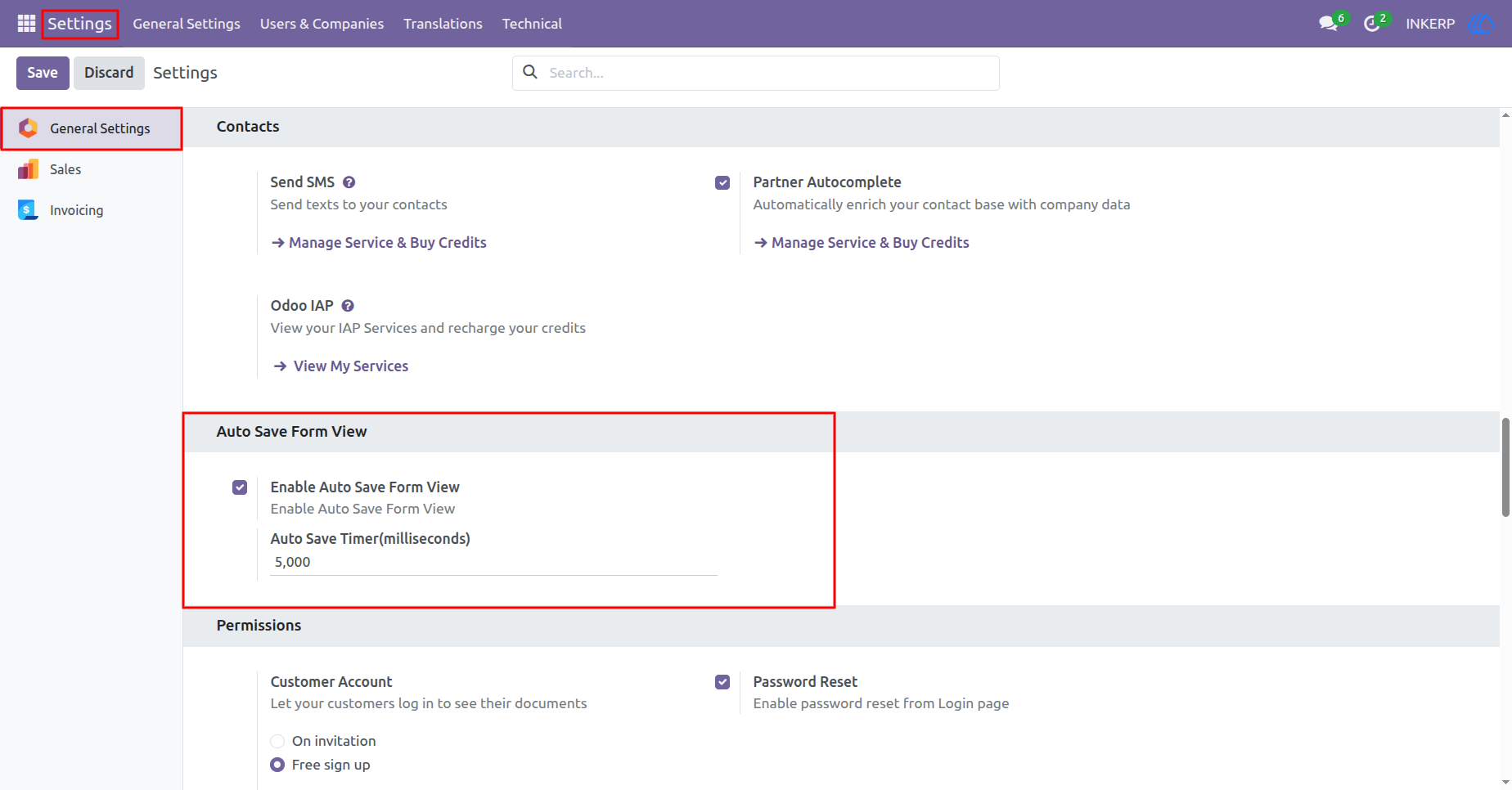
Task: Select the On invitation radio option
Action: point(277,741)
